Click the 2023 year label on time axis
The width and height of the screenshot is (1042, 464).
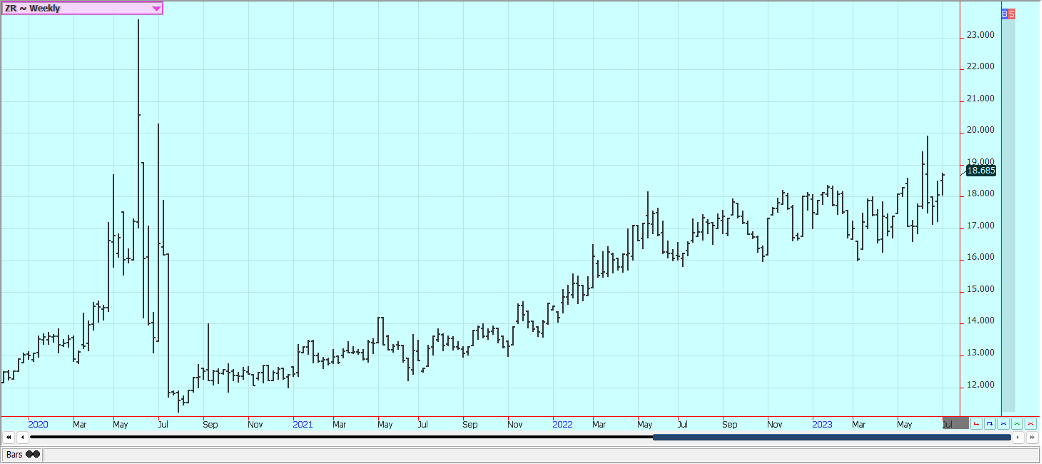tap(823, 423)
